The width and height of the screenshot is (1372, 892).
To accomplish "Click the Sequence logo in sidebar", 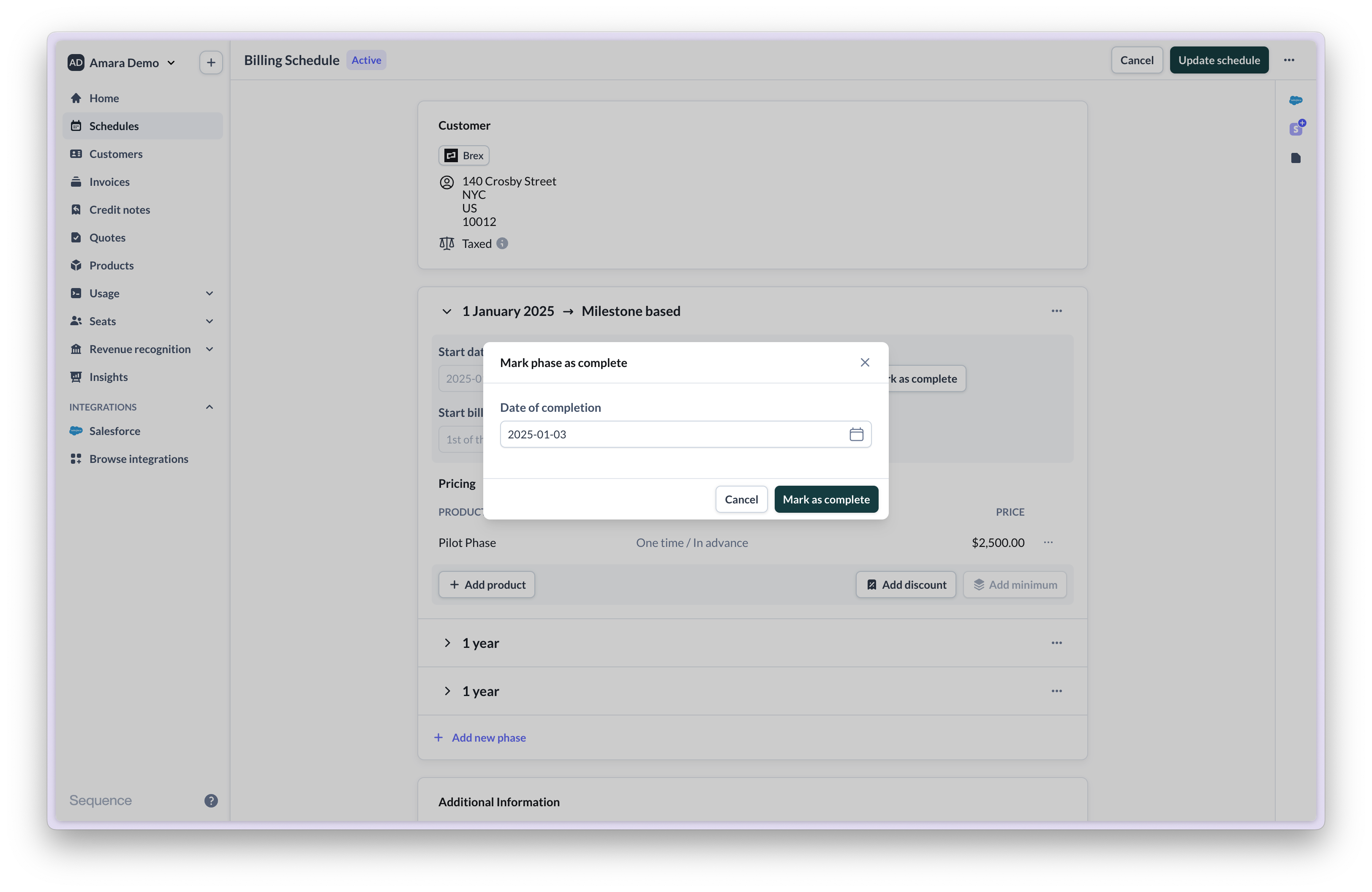I will [100, 800].
